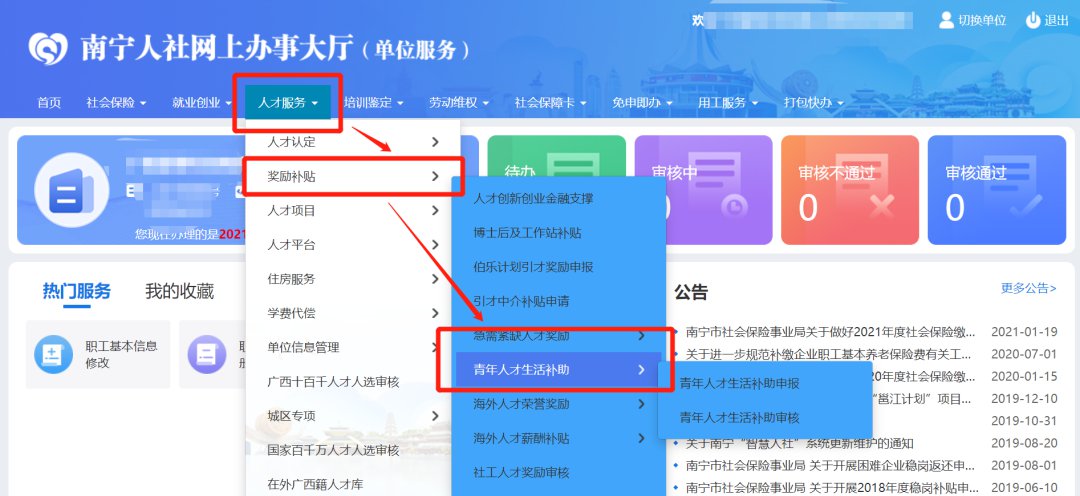Open 职工基本信息修改 service icon
The width and height of the screenshot is (1080, 496).
coord(53,354)
